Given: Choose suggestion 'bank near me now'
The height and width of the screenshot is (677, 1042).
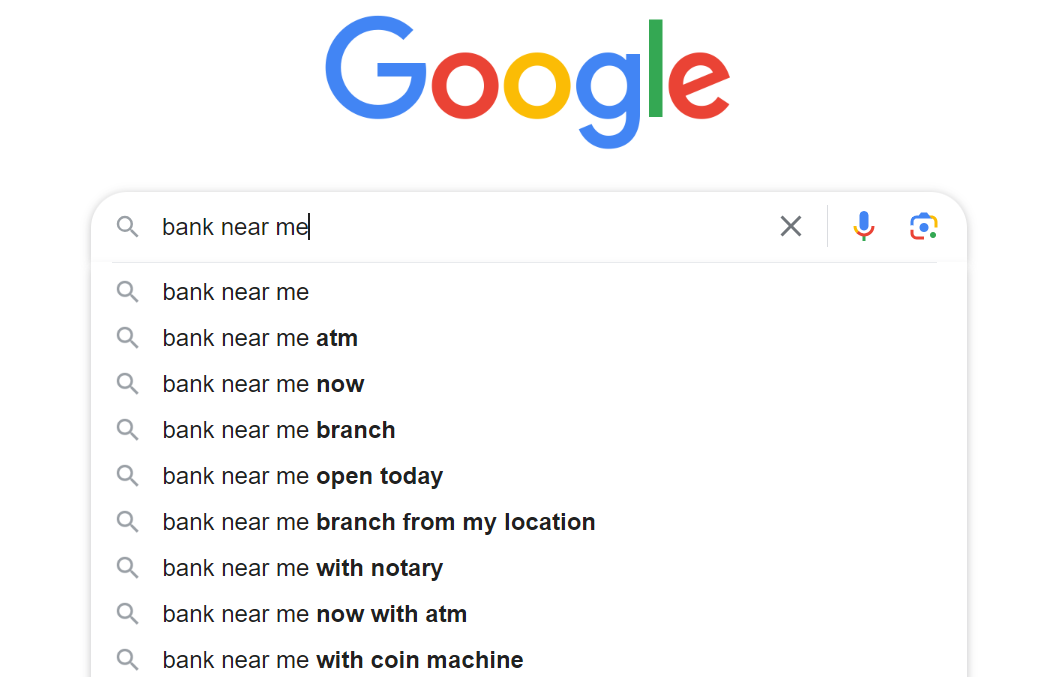Looking at the screenshot, I should point(263,384).
